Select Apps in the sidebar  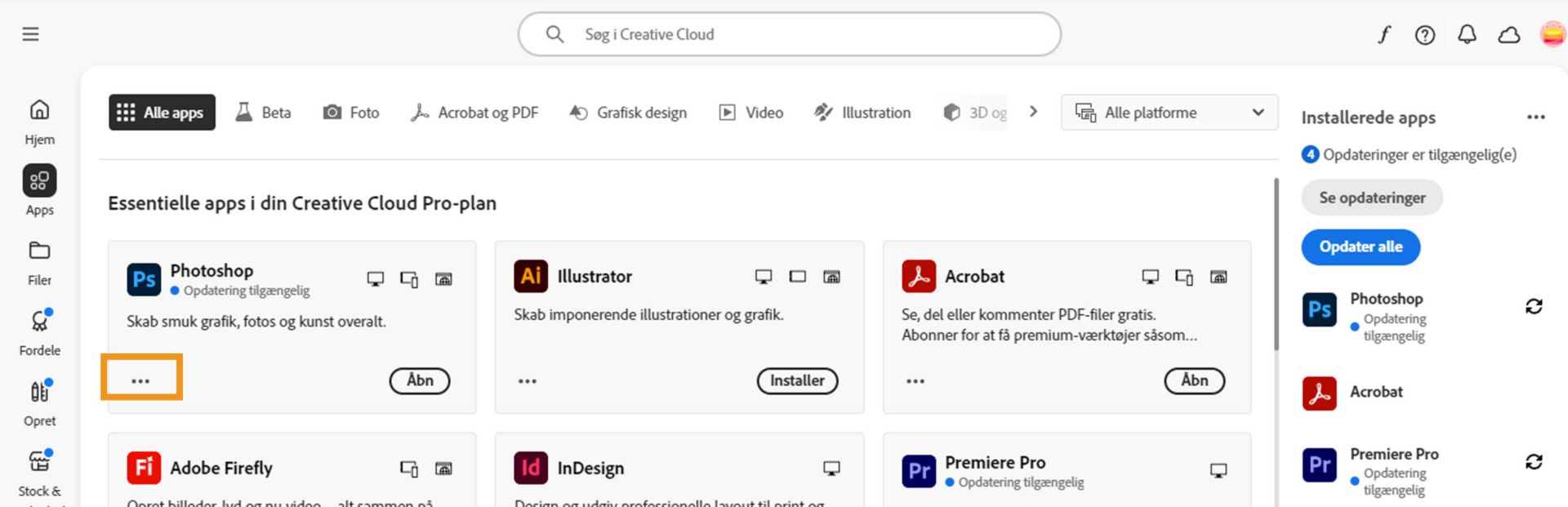pos(39,191)
